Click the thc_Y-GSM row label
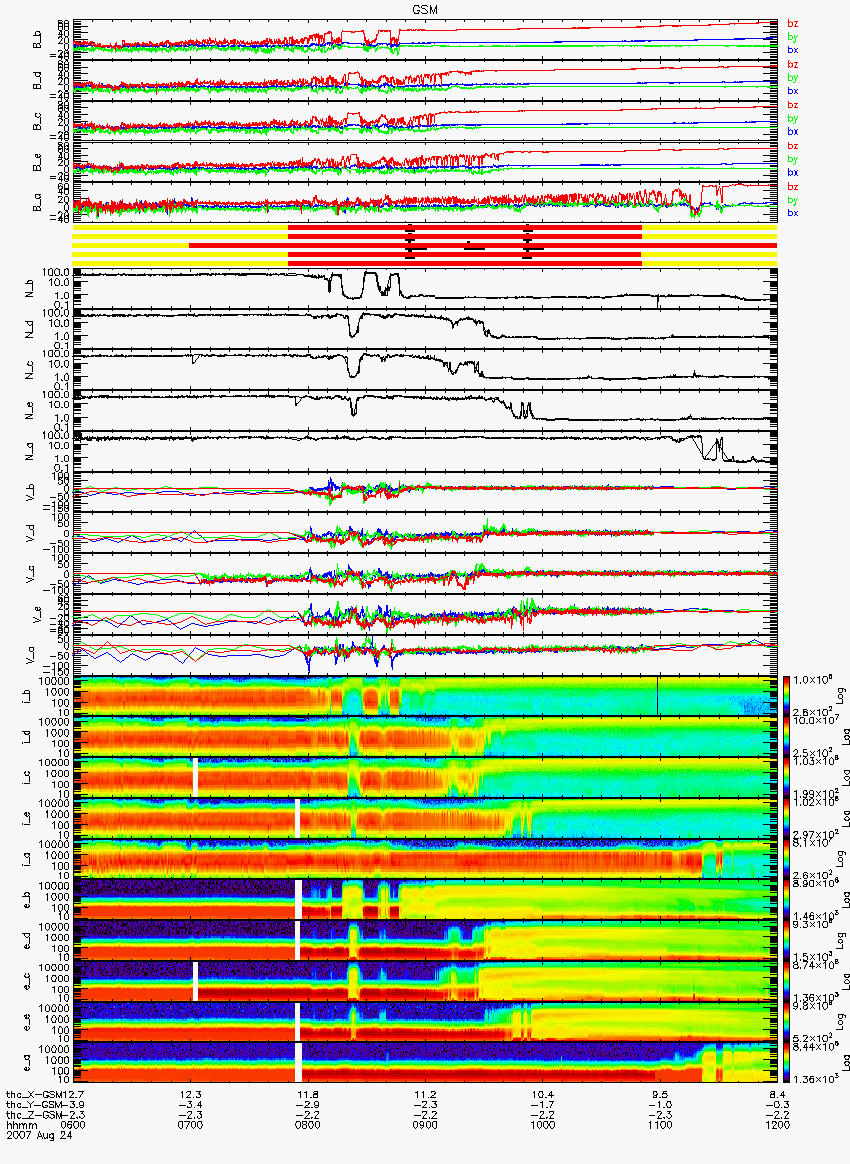The image size is (850, 1164). tap(34, 1105)
